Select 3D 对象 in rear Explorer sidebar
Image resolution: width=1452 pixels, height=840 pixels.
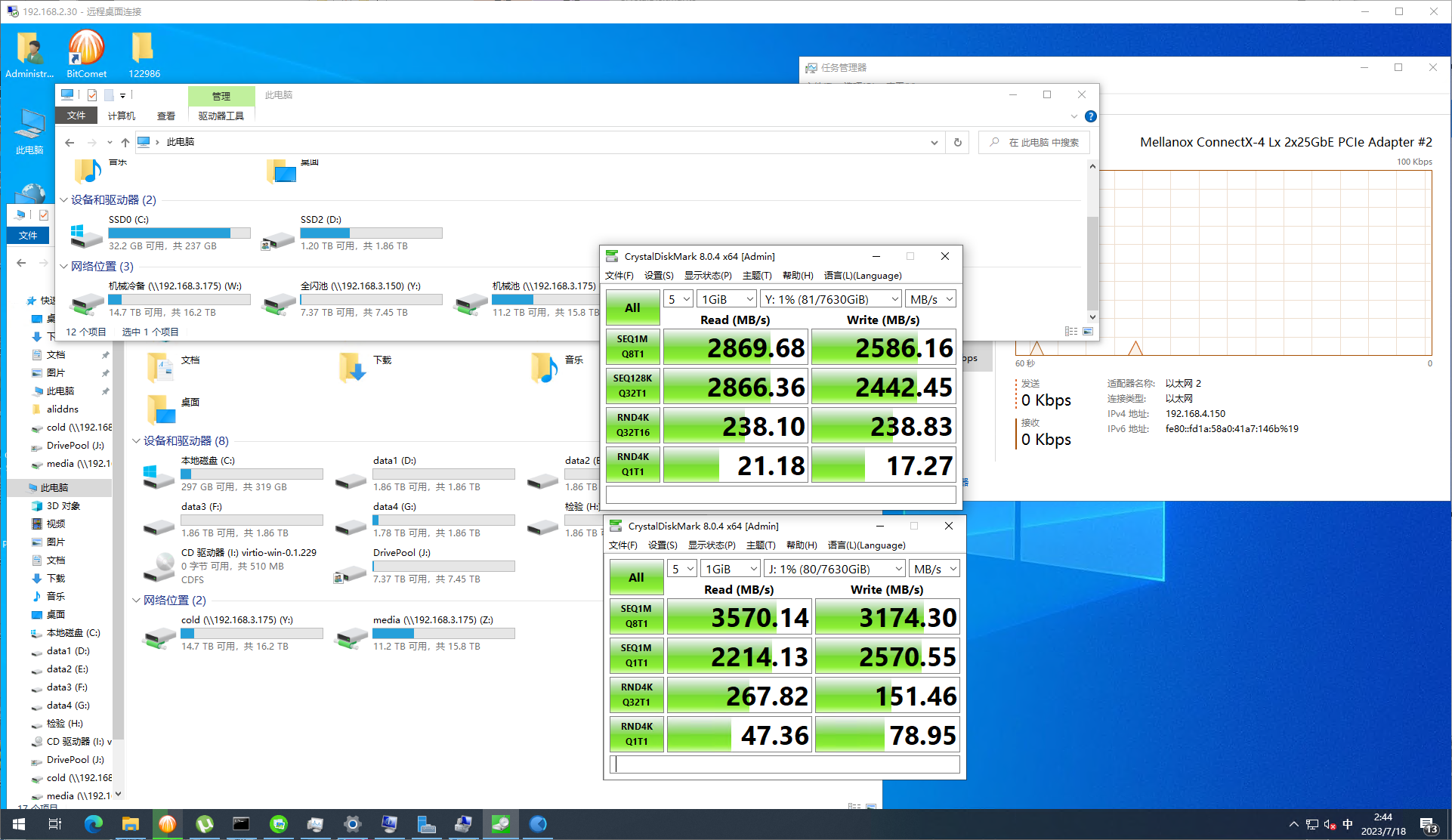(63, 505)
